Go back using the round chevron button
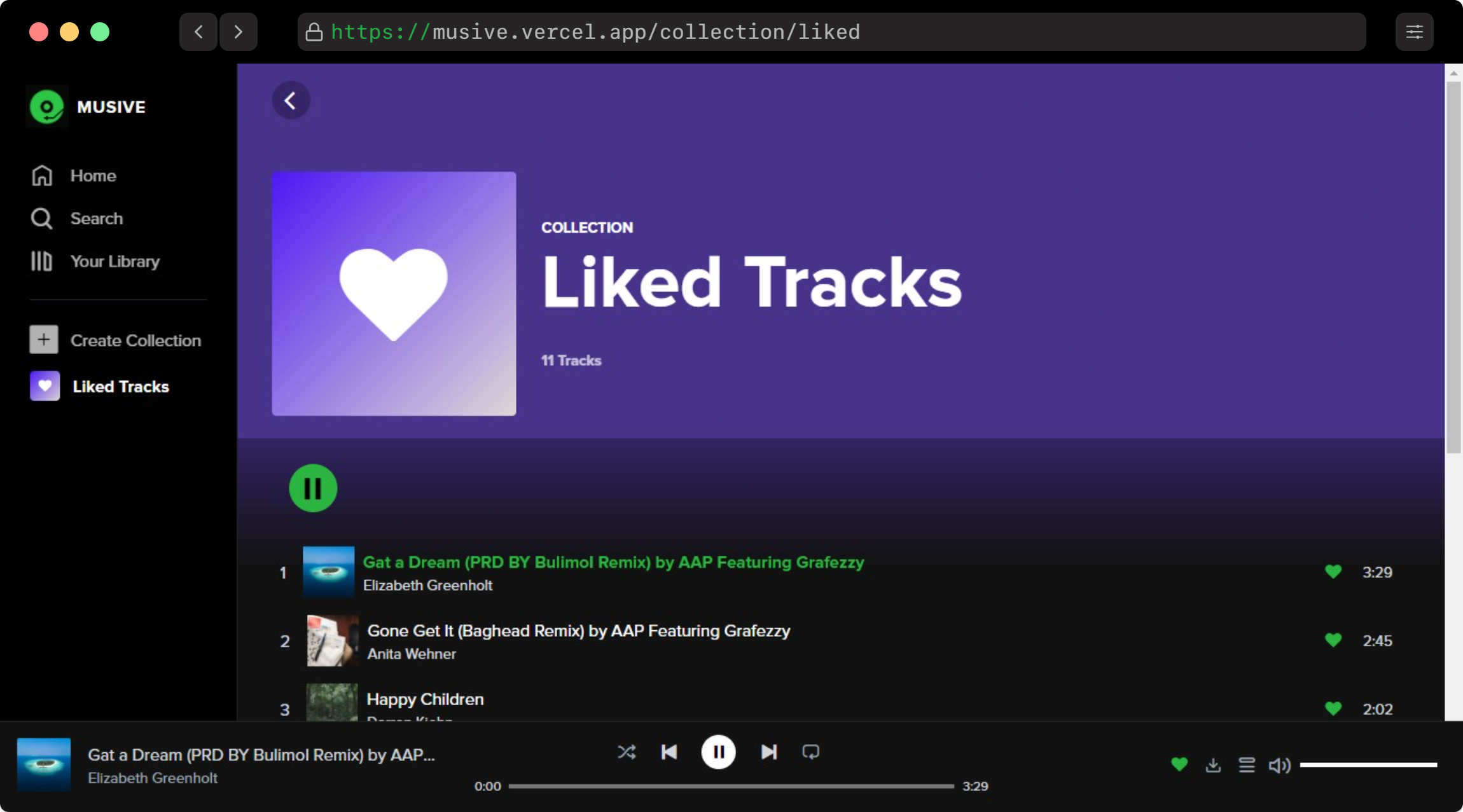1463x812 pixels. (x=291, y=100)
